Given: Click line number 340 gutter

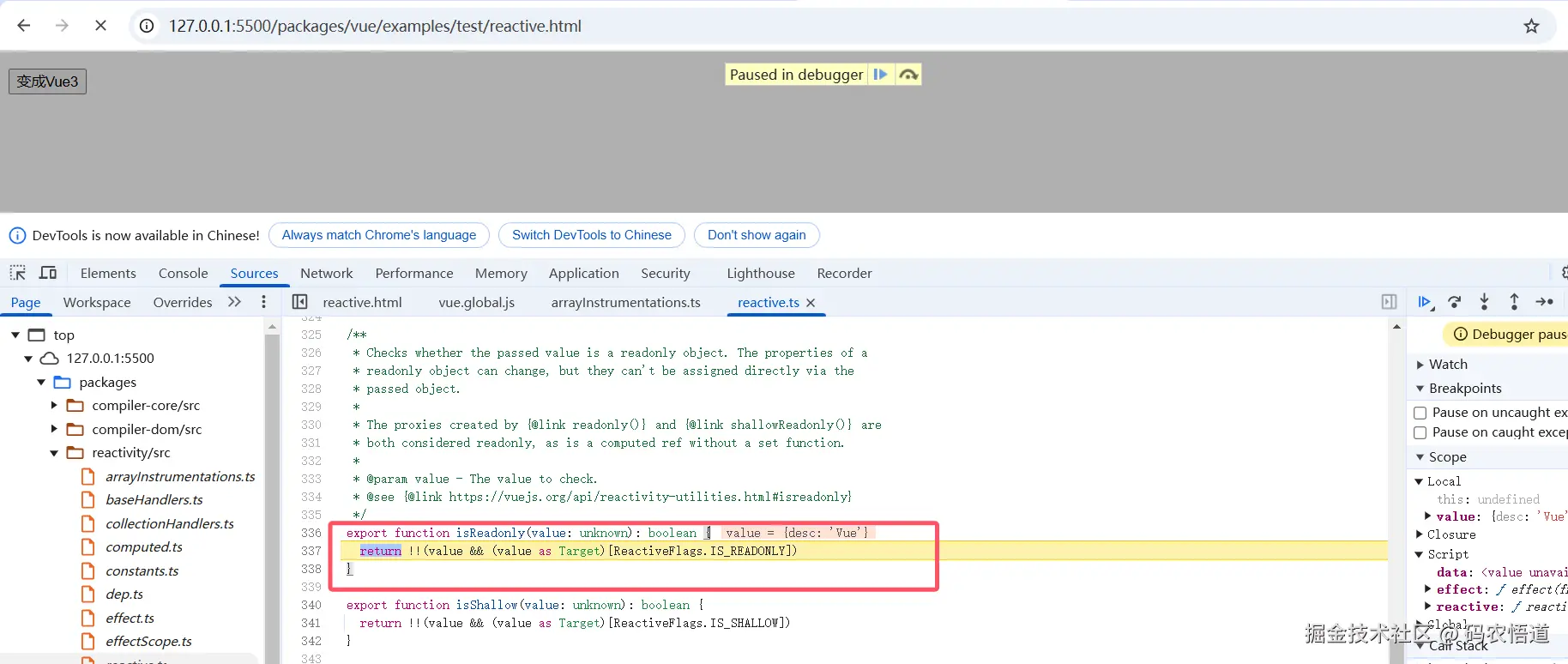Looking at the screenshot, I should [311, 605].
